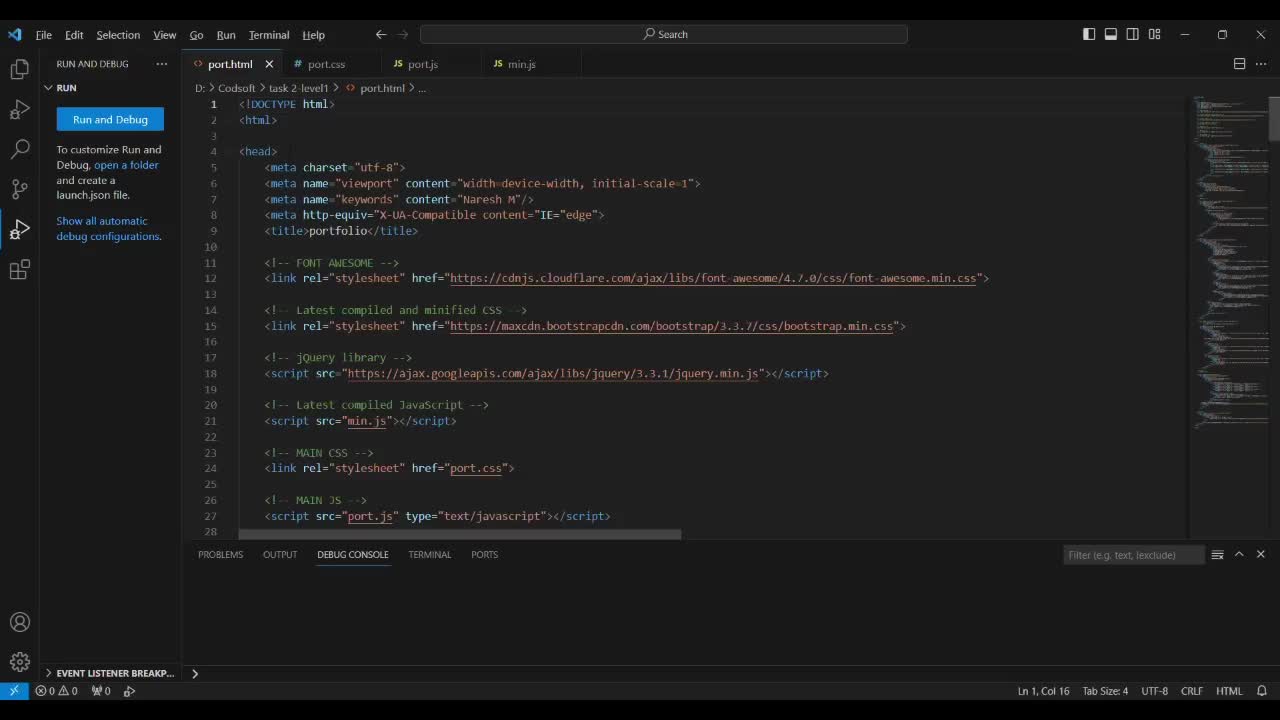The width and height of the screenshot is (1280, 720).
Task: Open the Explorer view in activity bar
Action: (19, 69)
